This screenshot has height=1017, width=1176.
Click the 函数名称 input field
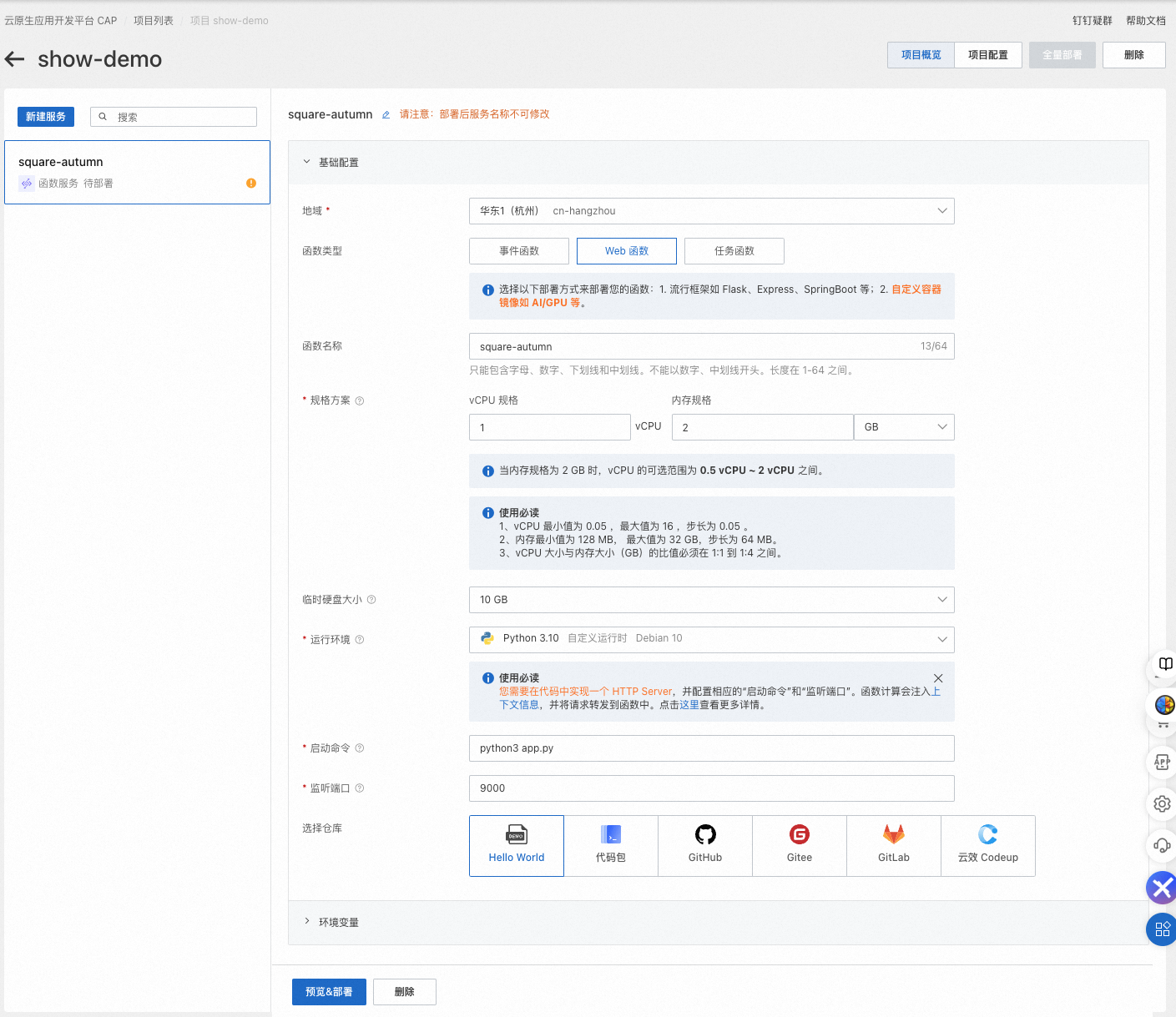(x=712, y=346)
